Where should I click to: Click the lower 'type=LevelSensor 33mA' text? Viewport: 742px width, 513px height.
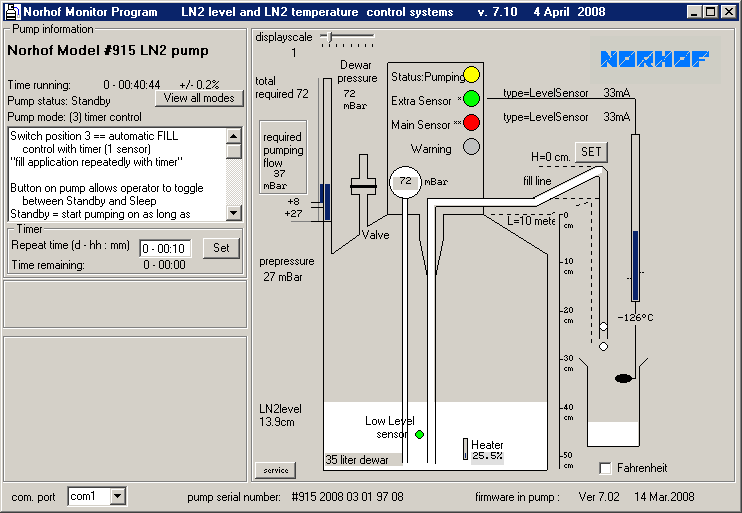tap(566, 117)
